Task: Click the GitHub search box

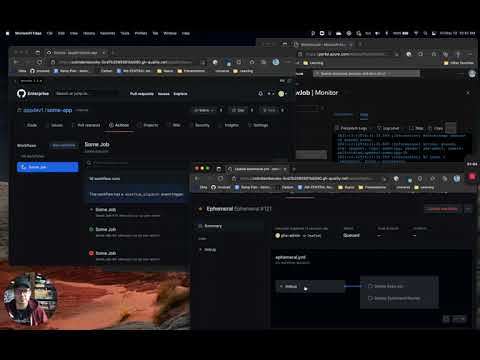Action: 86,93
